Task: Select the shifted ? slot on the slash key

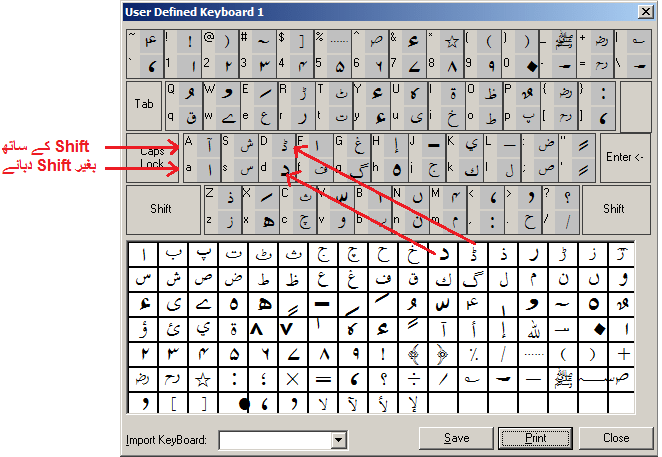Action: click(x=567, y=197)
